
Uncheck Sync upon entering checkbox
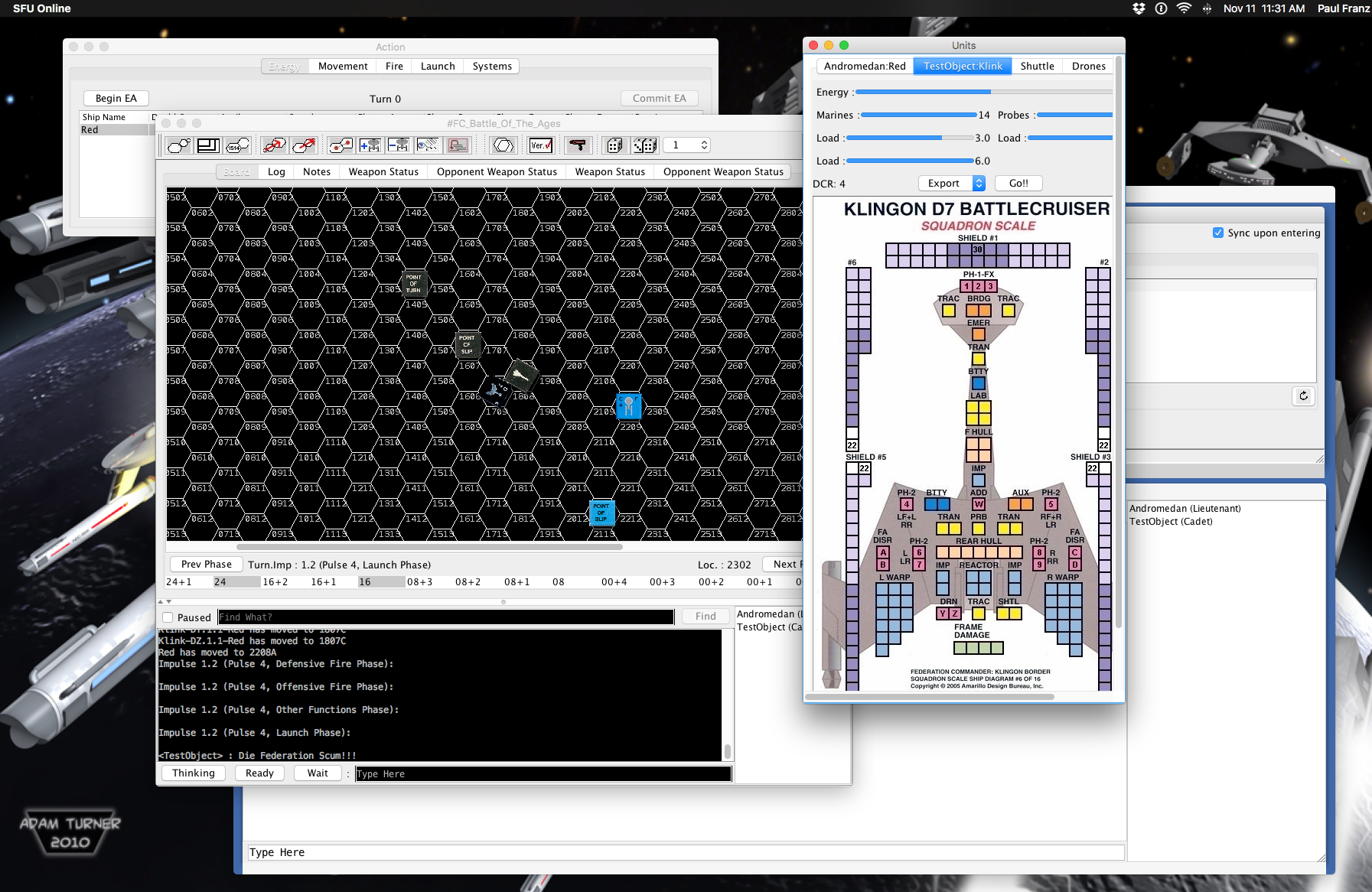pyautogui.click(x=1218, y=233)
